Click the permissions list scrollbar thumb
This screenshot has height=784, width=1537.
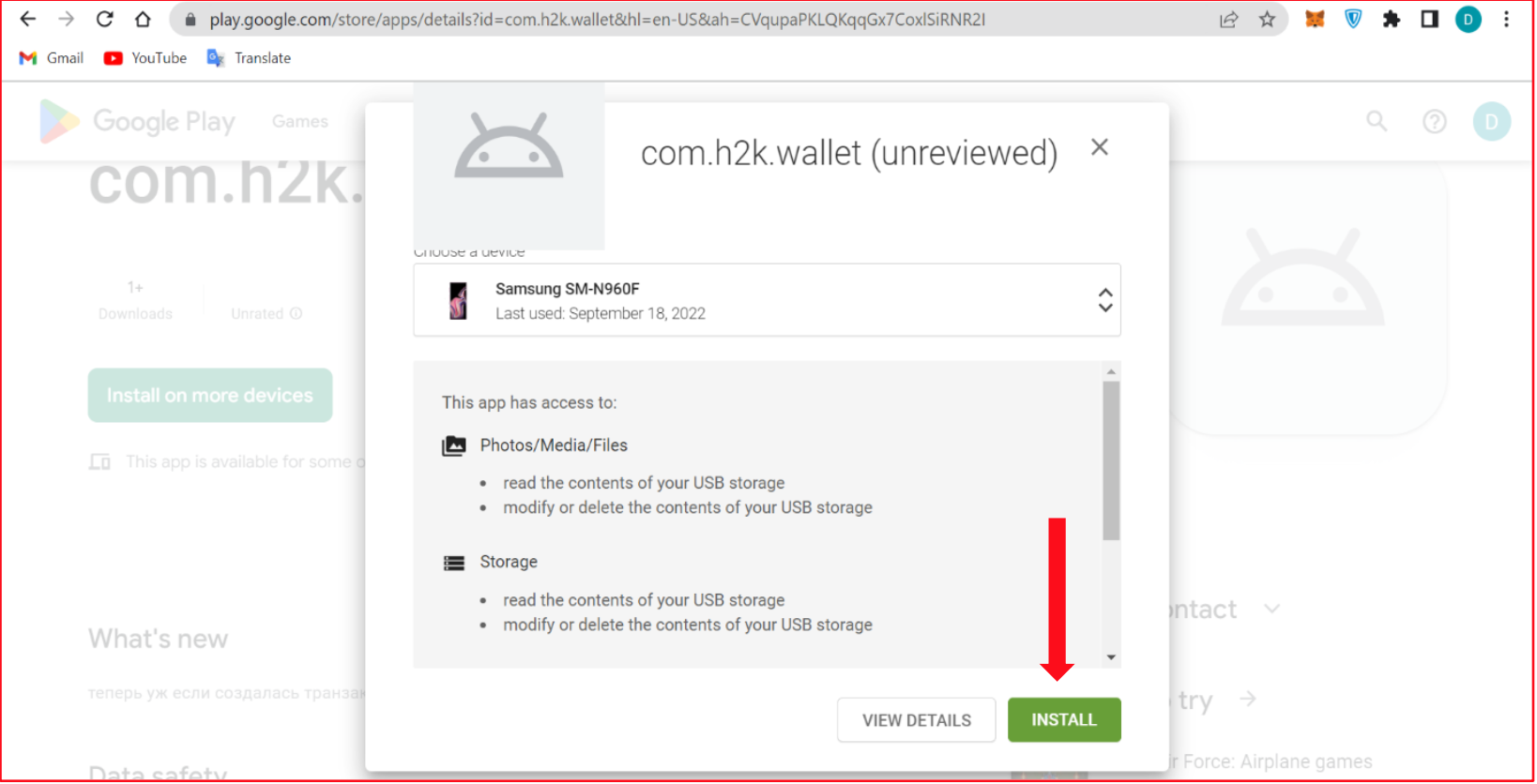1110,460
